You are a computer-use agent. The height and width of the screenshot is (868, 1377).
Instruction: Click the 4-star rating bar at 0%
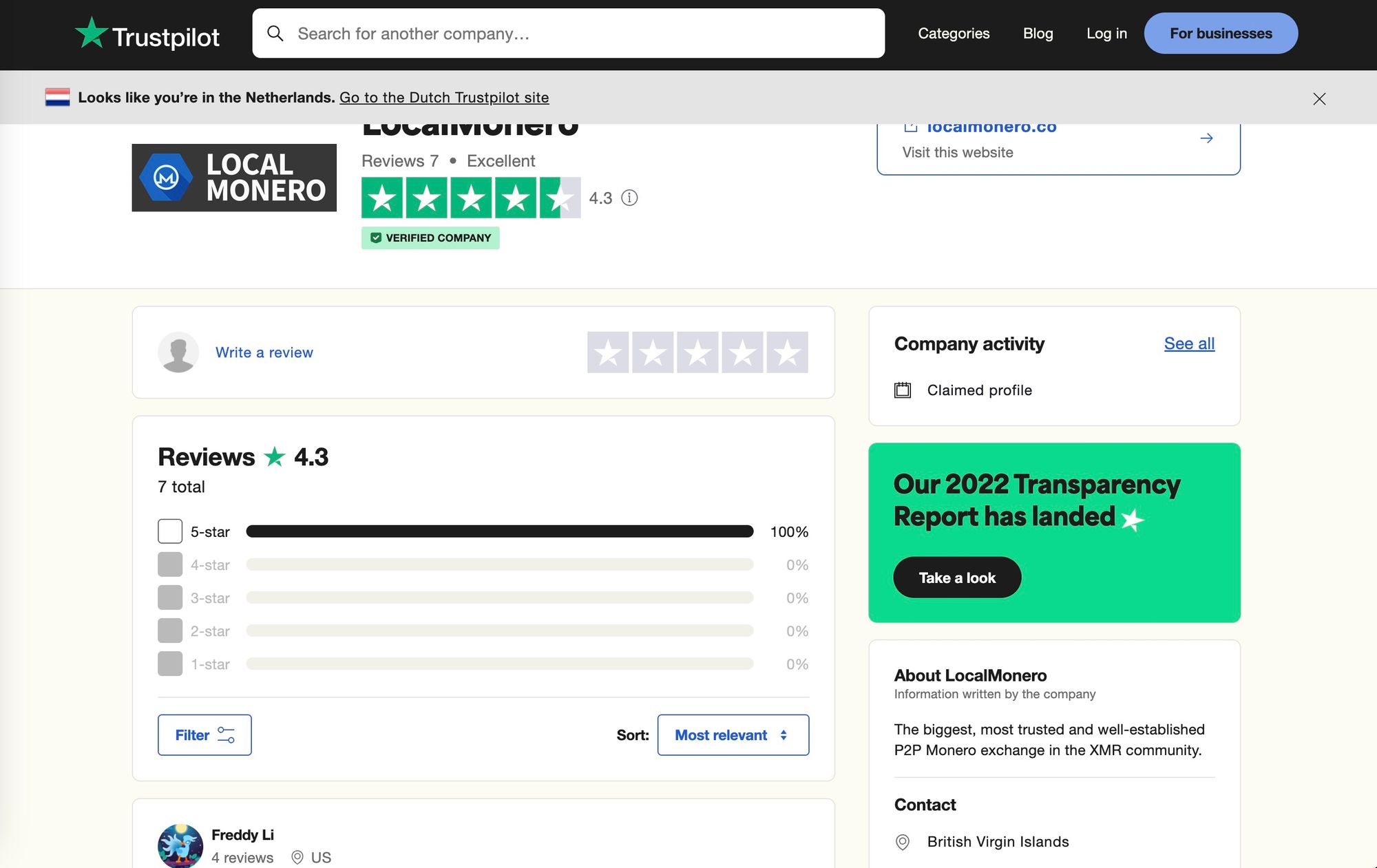(500, 564)
